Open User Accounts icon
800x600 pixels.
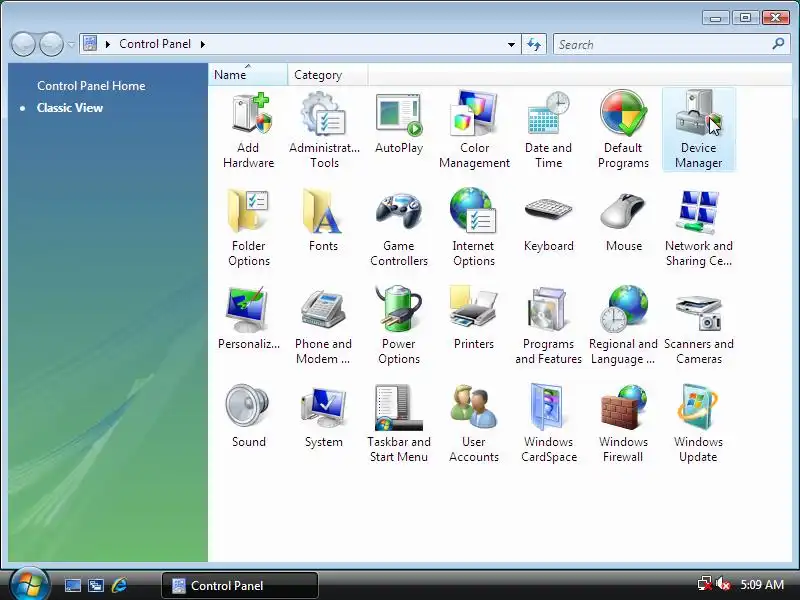(x=473, y=424)
